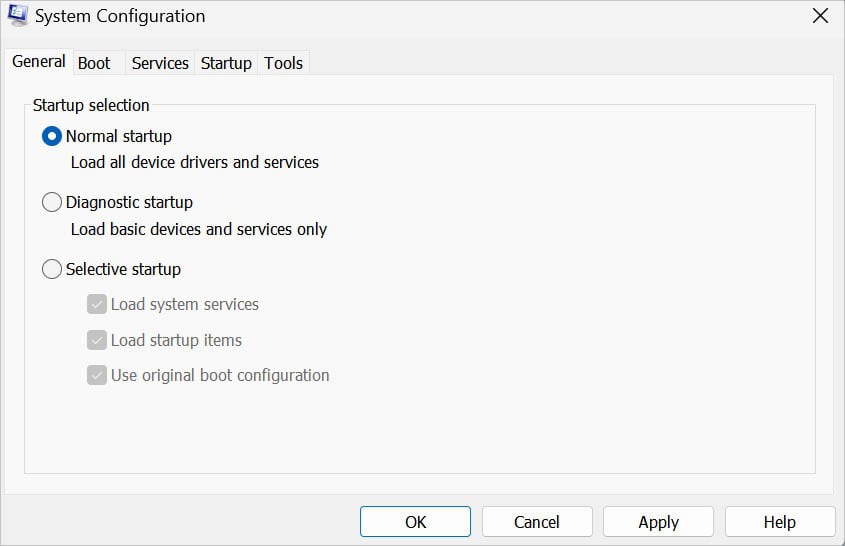Click the System Configuration title bar icon

18,16
